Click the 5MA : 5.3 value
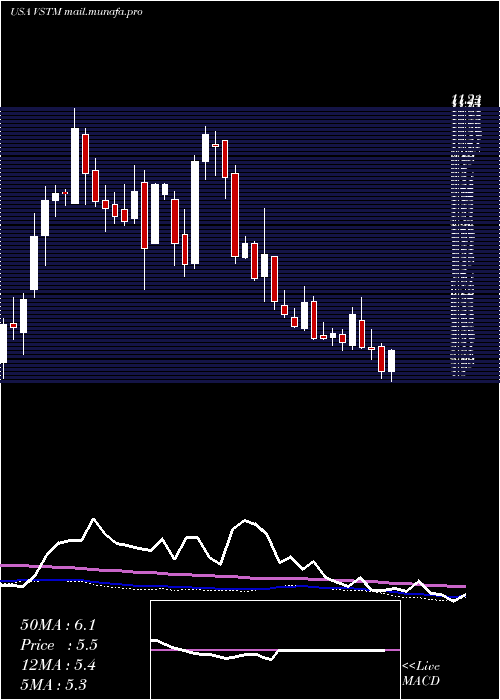The height and width of the screenshot is (700, 500). click(54, 684)
